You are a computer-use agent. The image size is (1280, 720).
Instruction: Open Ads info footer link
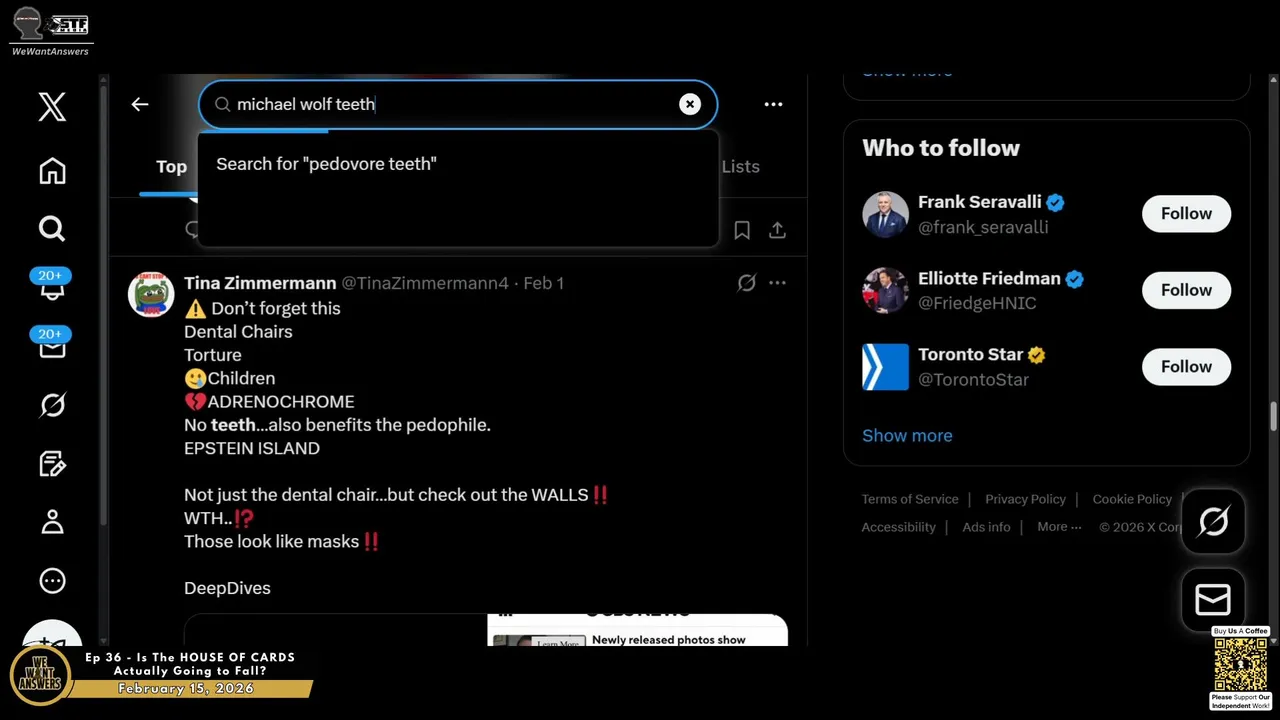coord(986,527)
